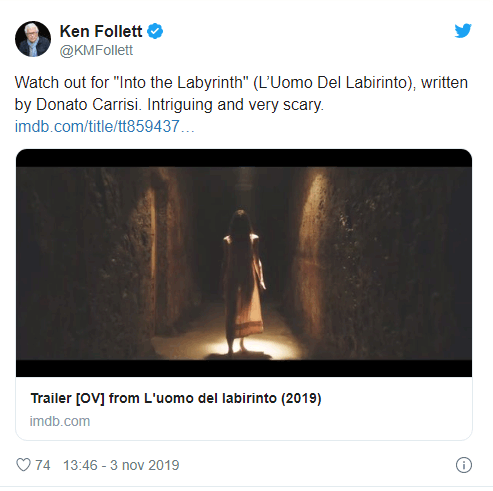Click the black letterbox bar atop the trailer card
This screenshot has height=491, width=493.
[244, 158]
